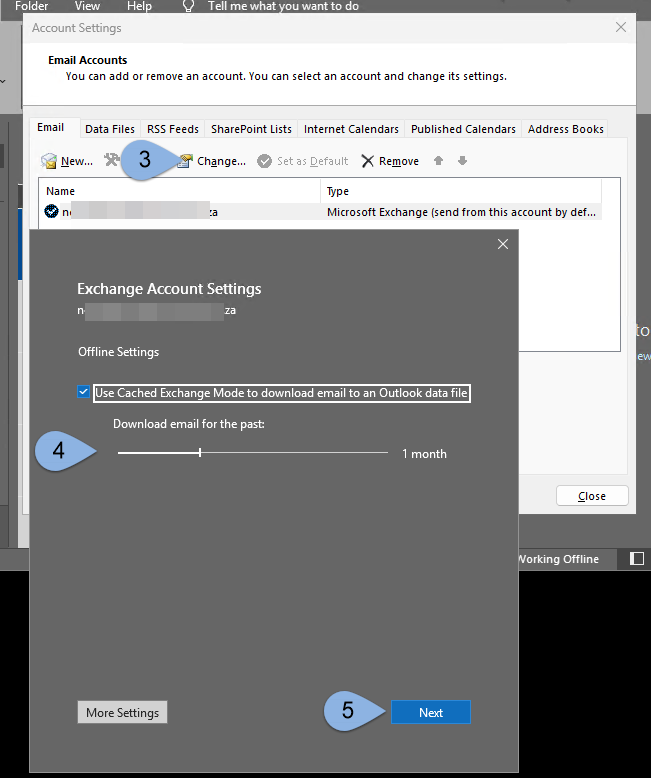Click the Set as Default checkmark icon

point(264,161)
